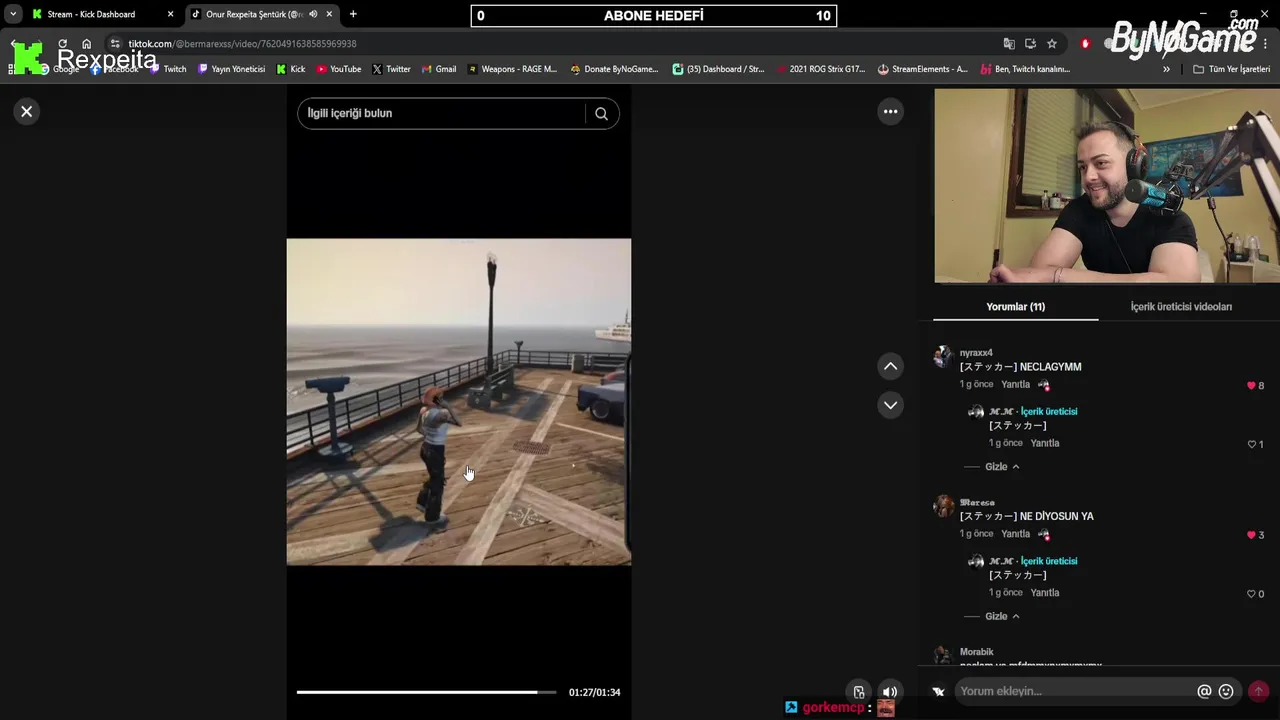Open the floating player icon beside volume
This screenshot has height=720, width=1280.
click(x=859, y=692)
